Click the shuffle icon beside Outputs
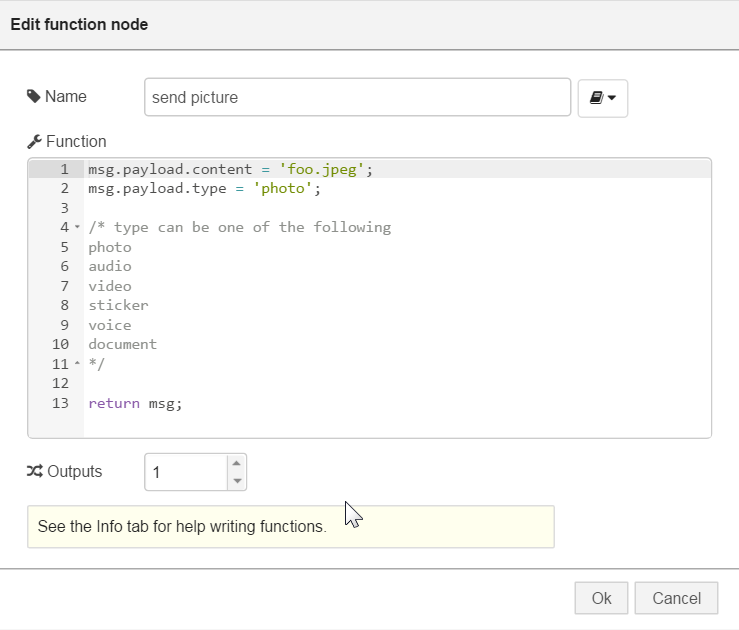This screenshot has width=739, height=630. pos(34,472)
